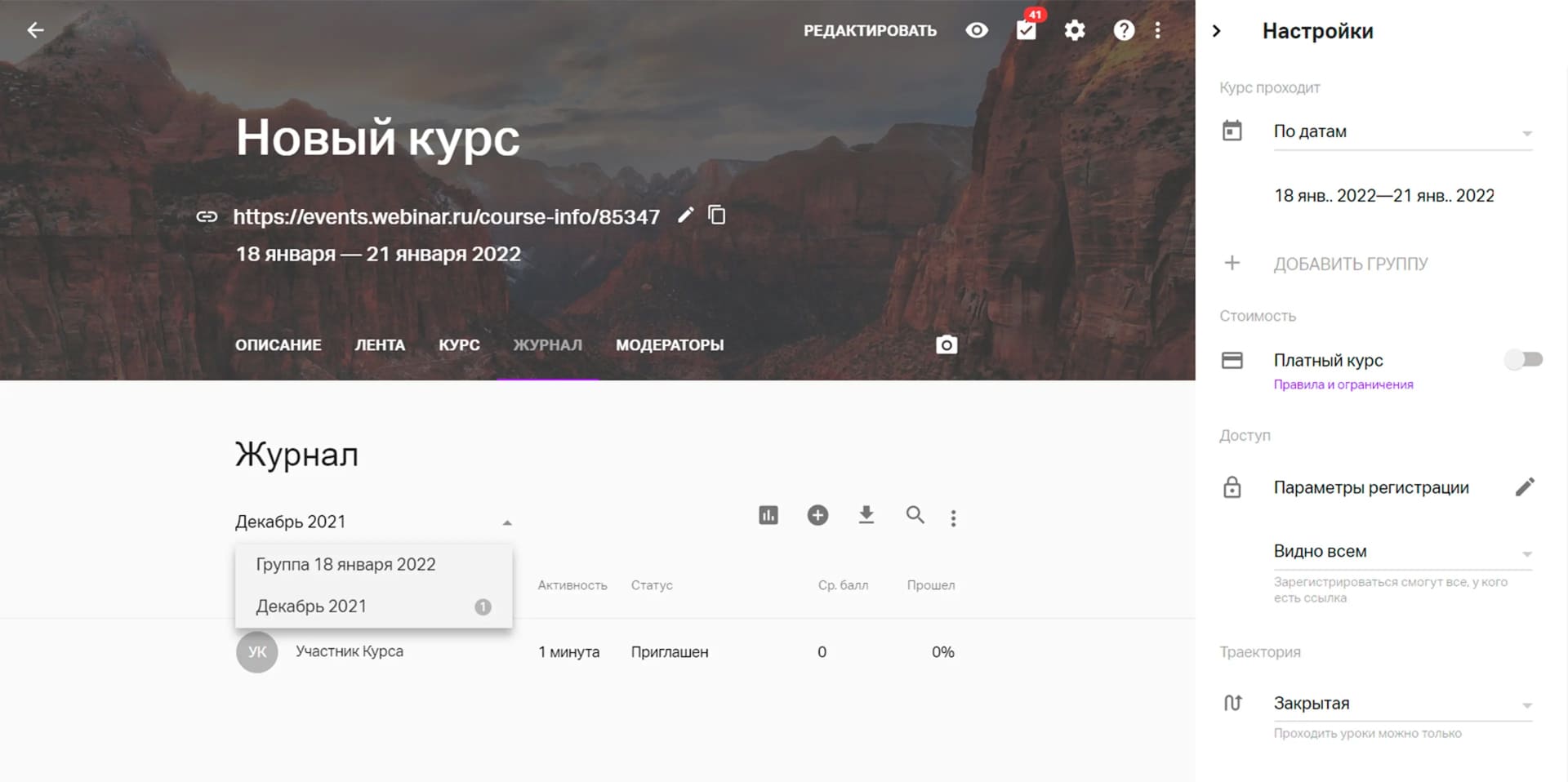Open journal statistics chart icon
The height and width of the screenshot is (782, 1568).
(768, 515)
